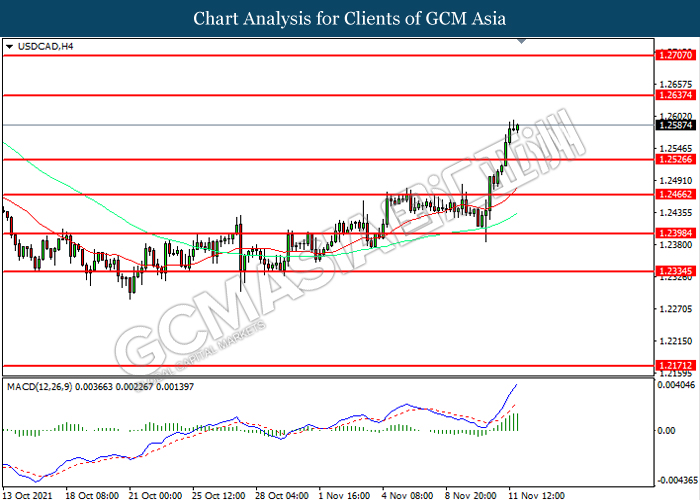Click the 21 Oct 00:00 time label
Screen dimensions: 700x500
point(155,495)
